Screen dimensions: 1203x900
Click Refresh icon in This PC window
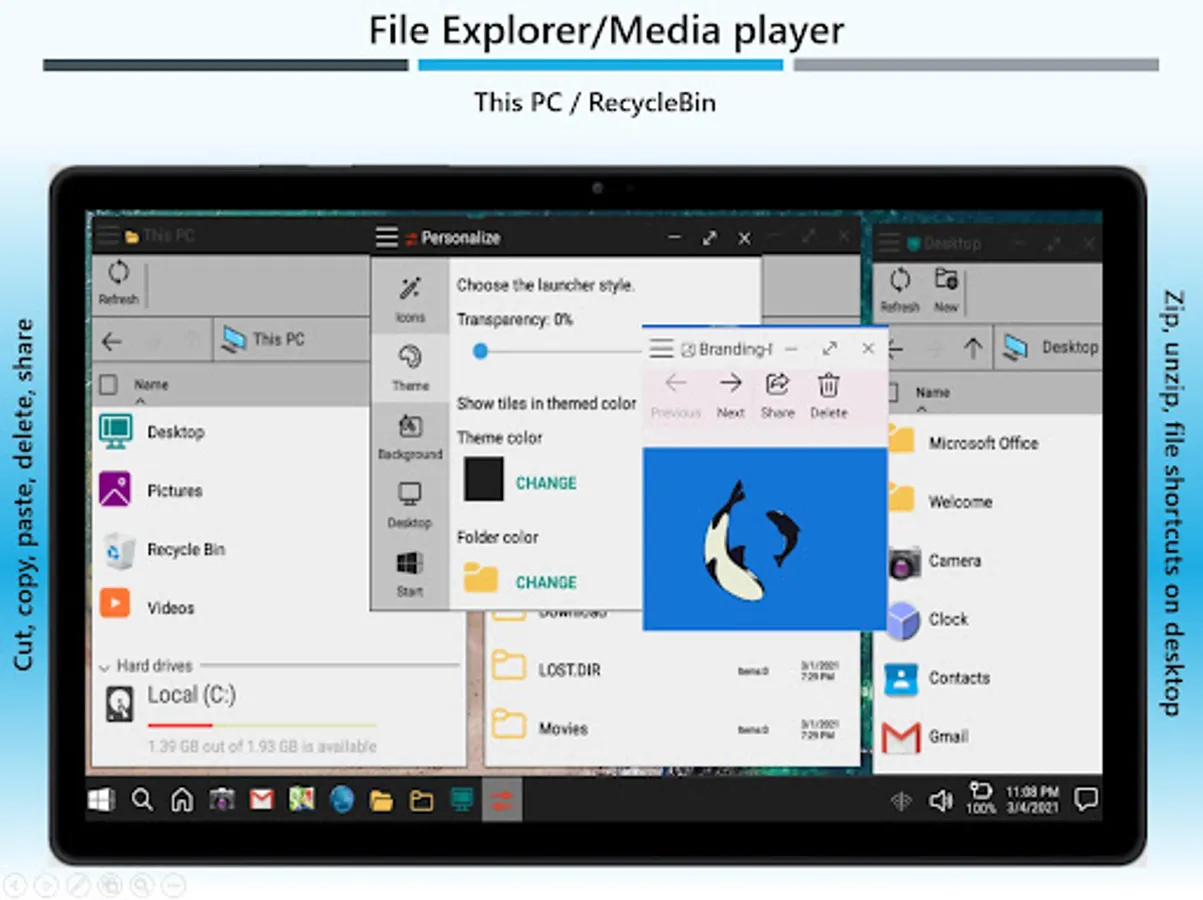[118, 277]
